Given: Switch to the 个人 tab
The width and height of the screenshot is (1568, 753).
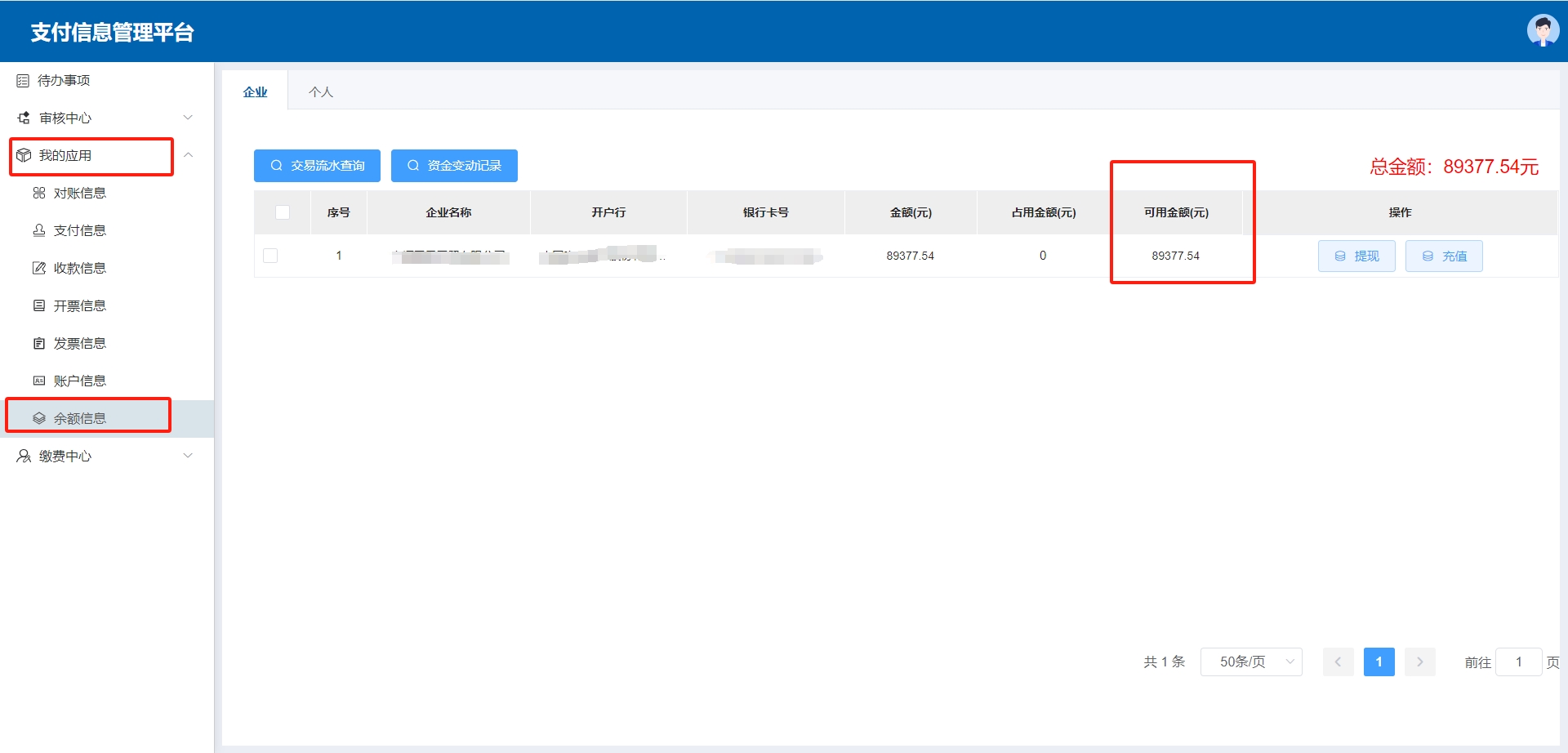Looking at the screenshot, I should (321, 92).
